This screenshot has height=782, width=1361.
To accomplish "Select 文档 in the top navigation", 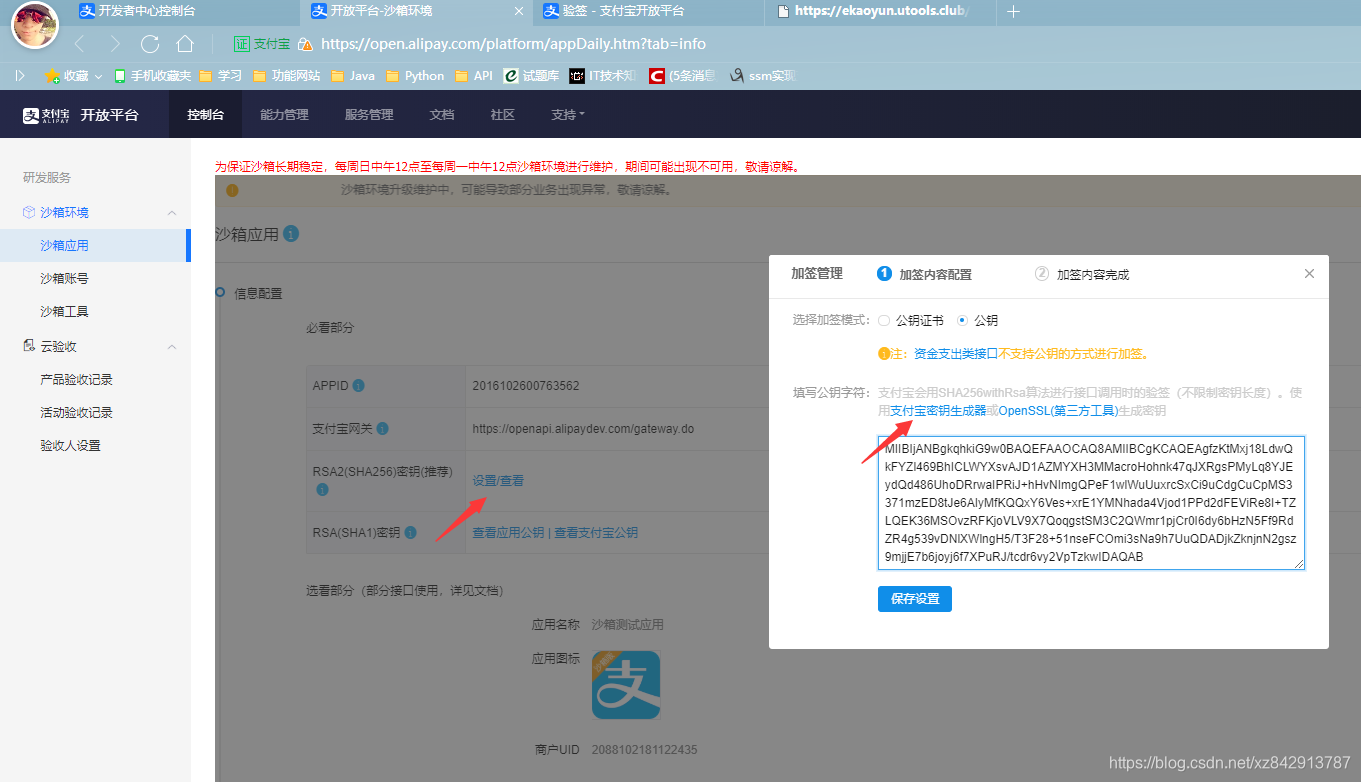I will pyautogui.click(x=442, y=115).
